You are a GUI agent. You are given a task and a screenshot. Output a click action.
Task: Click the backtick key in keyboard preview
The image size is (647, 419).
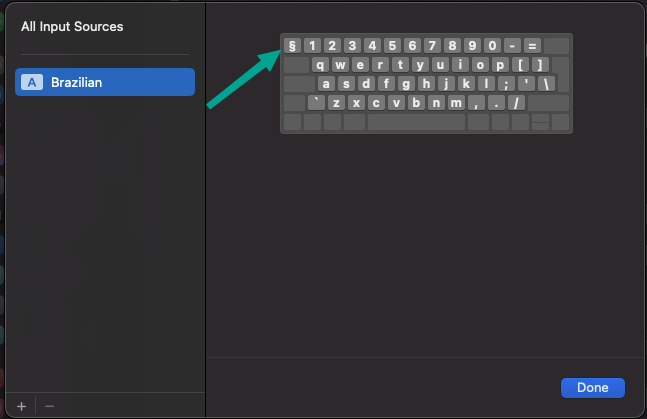(x=317, y=102)
